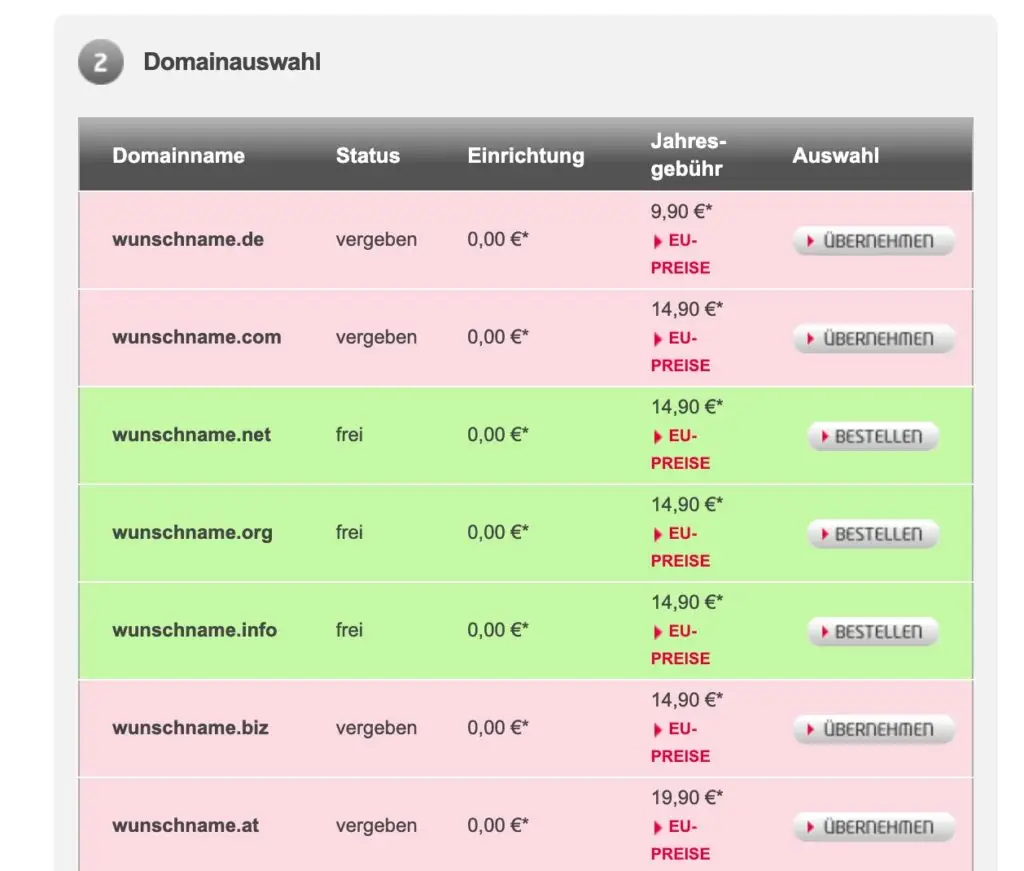Select the Domainauswahl heading

tap(232, 62)
